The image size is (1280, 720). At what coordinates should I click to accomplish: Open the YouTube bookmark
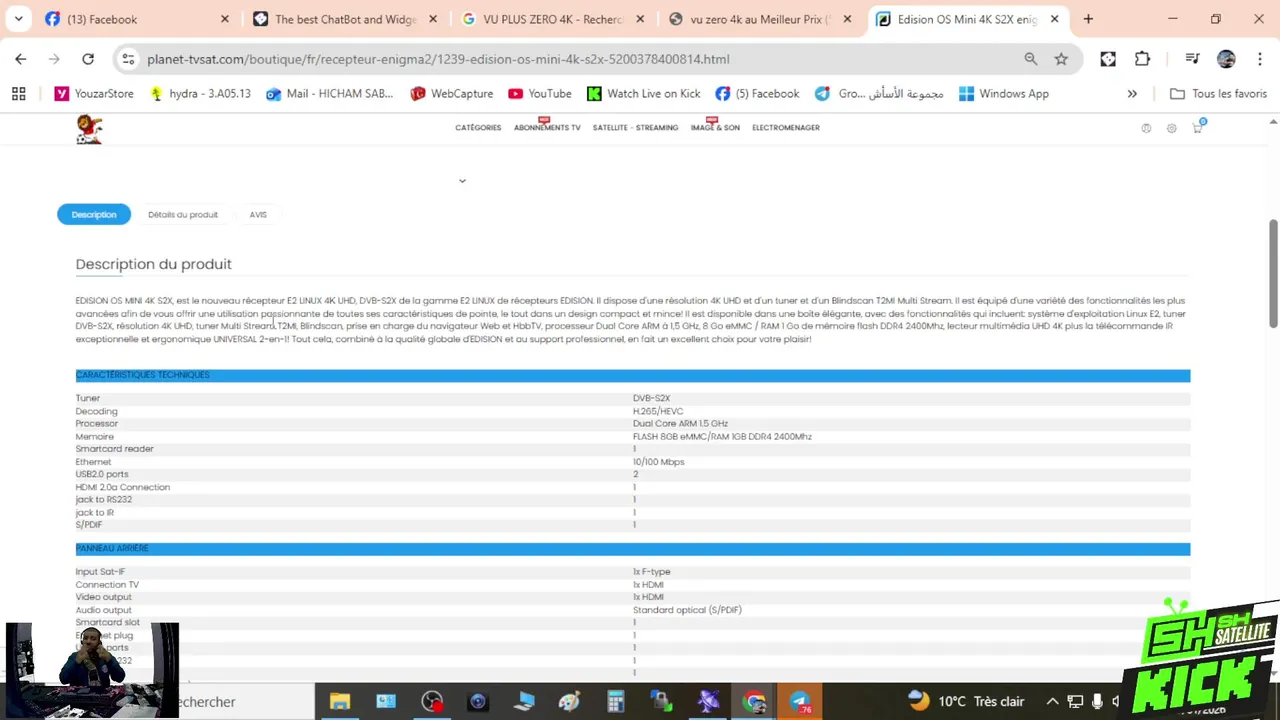[539, 94]
